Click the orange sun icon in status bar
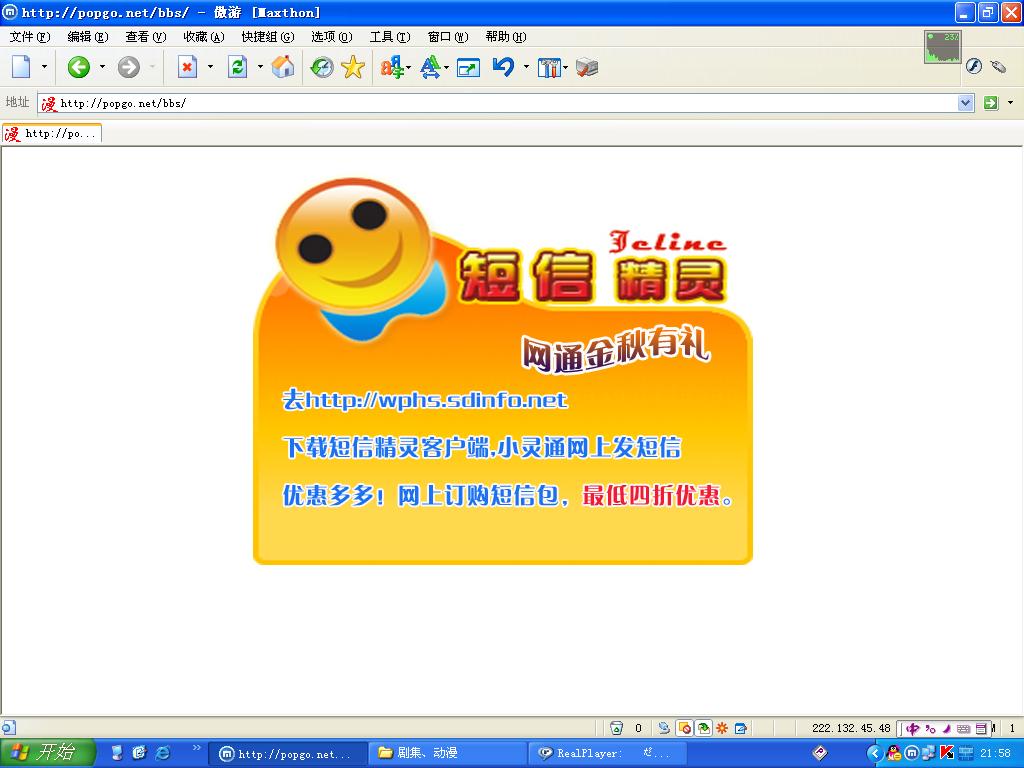1024x768 pixels. click(x=722, y=728)
